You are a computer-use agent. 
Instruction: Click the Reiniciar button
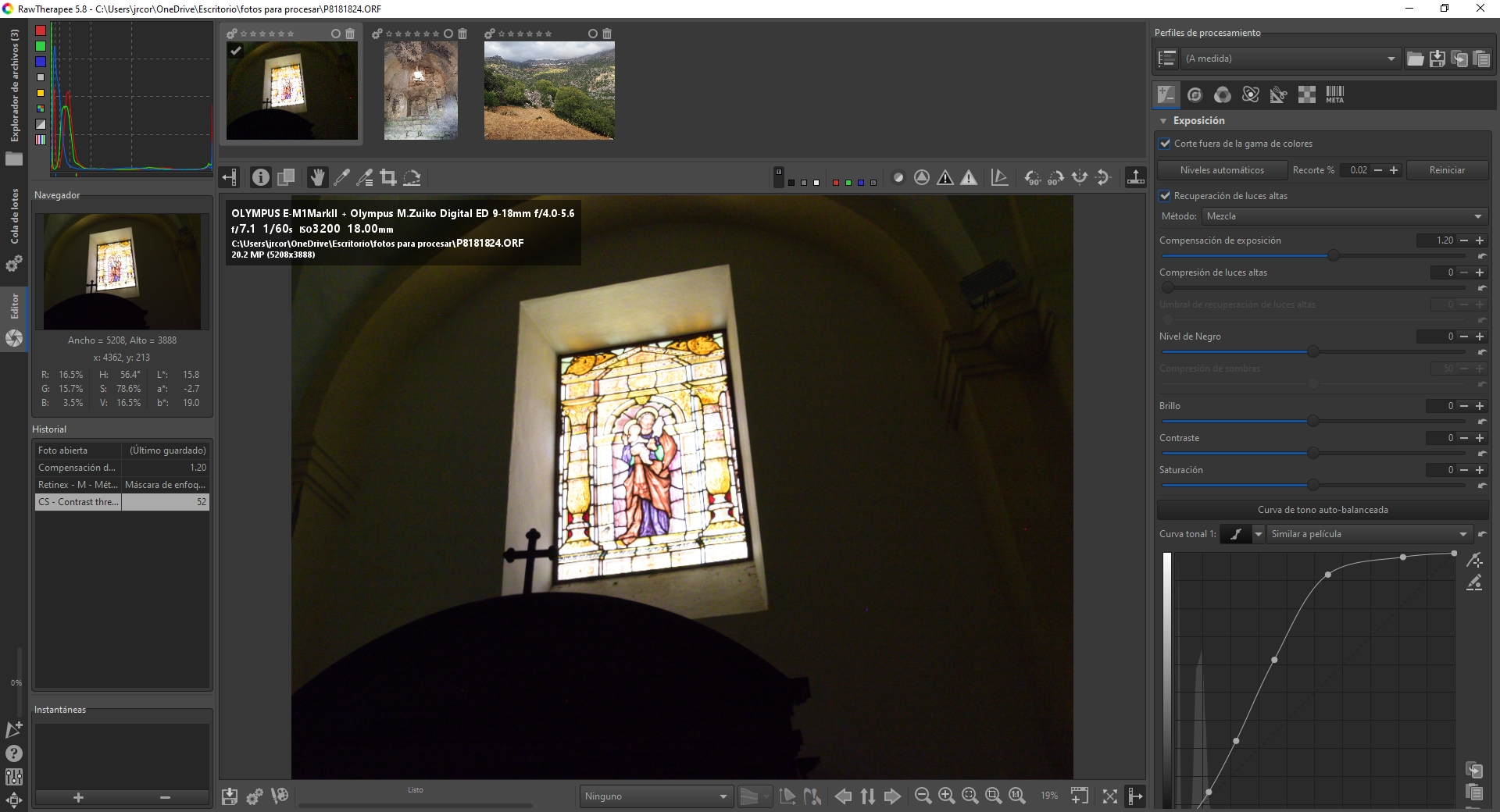coord(1447,170)
